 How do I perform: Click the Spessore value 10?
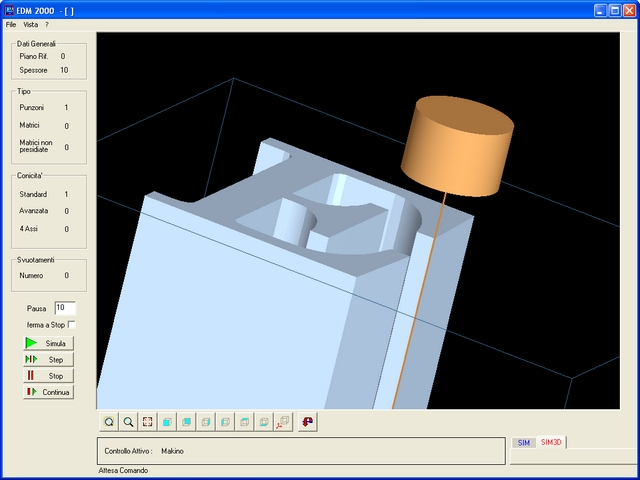click(64, 70)
